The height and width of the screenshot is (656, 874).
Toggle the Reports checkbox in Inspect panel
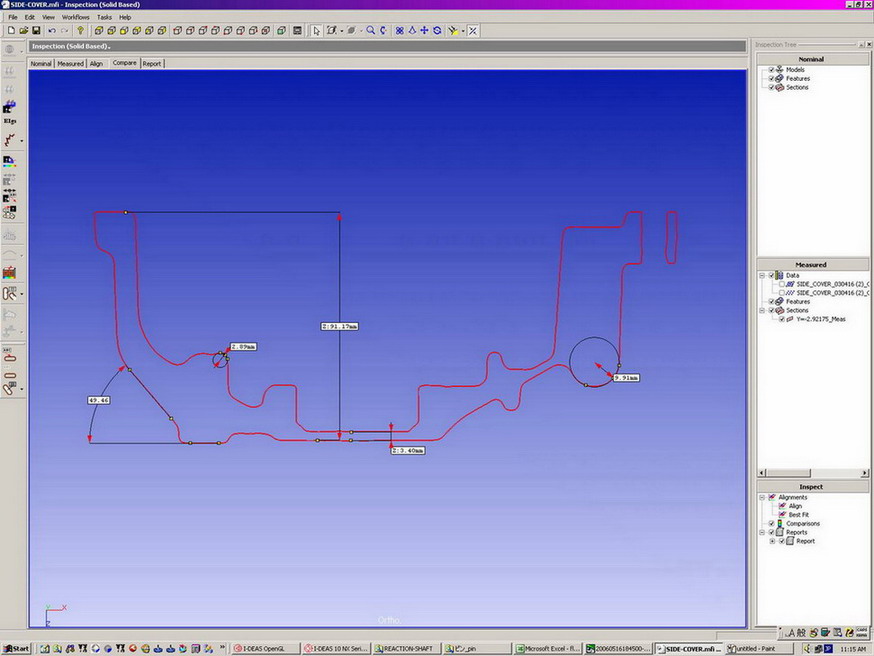coord(771,532)
